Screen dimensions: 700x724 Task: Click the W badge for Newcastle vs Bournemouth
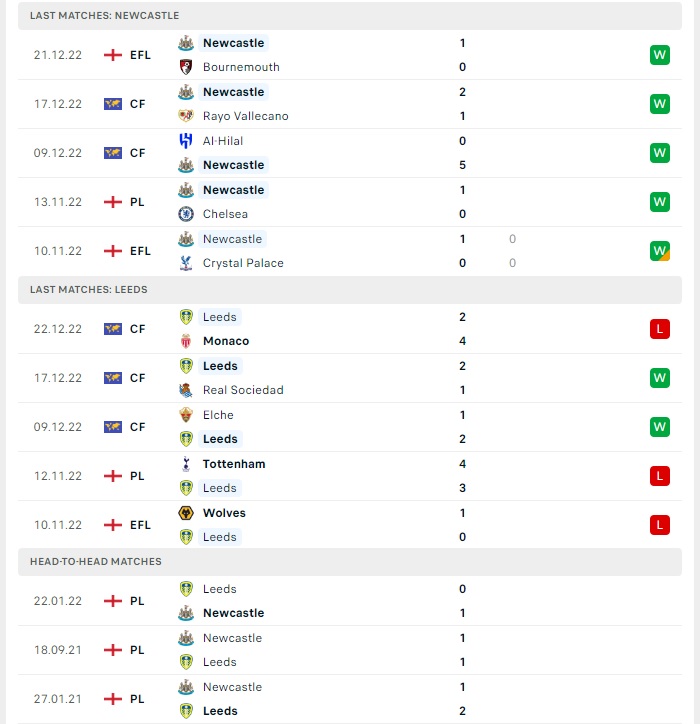[x=659, y=55]
